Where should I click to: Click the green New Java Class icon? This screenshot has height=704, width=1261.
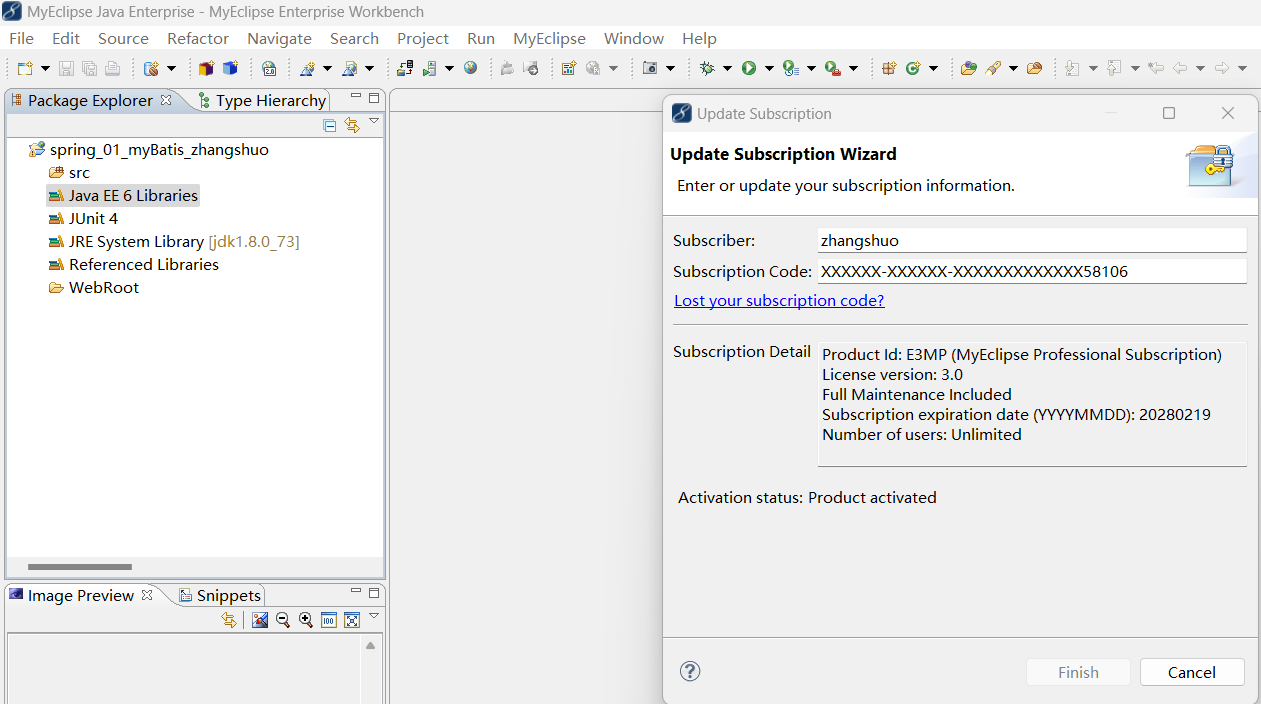click(x=913, y=68)
